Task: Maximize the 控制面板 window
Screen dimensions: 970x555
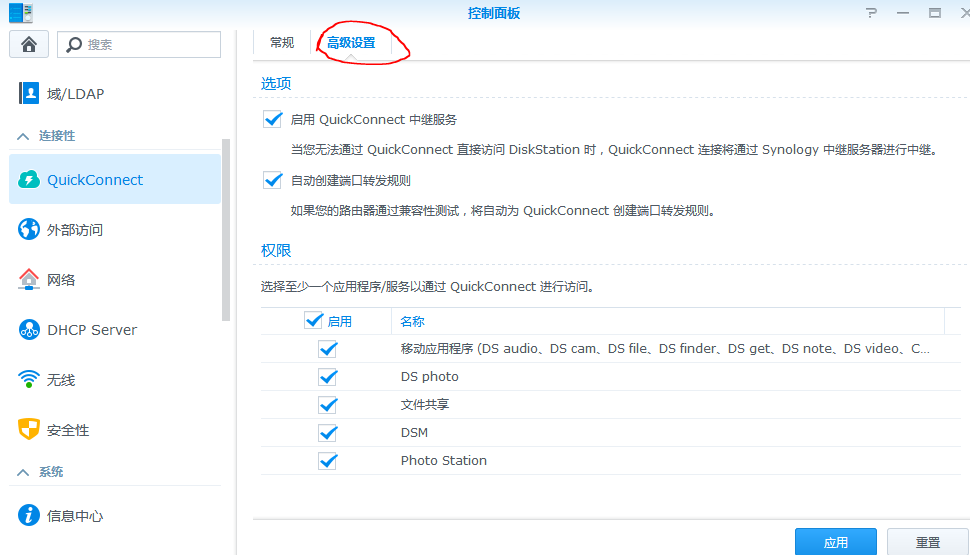Action: click(935, 12)
